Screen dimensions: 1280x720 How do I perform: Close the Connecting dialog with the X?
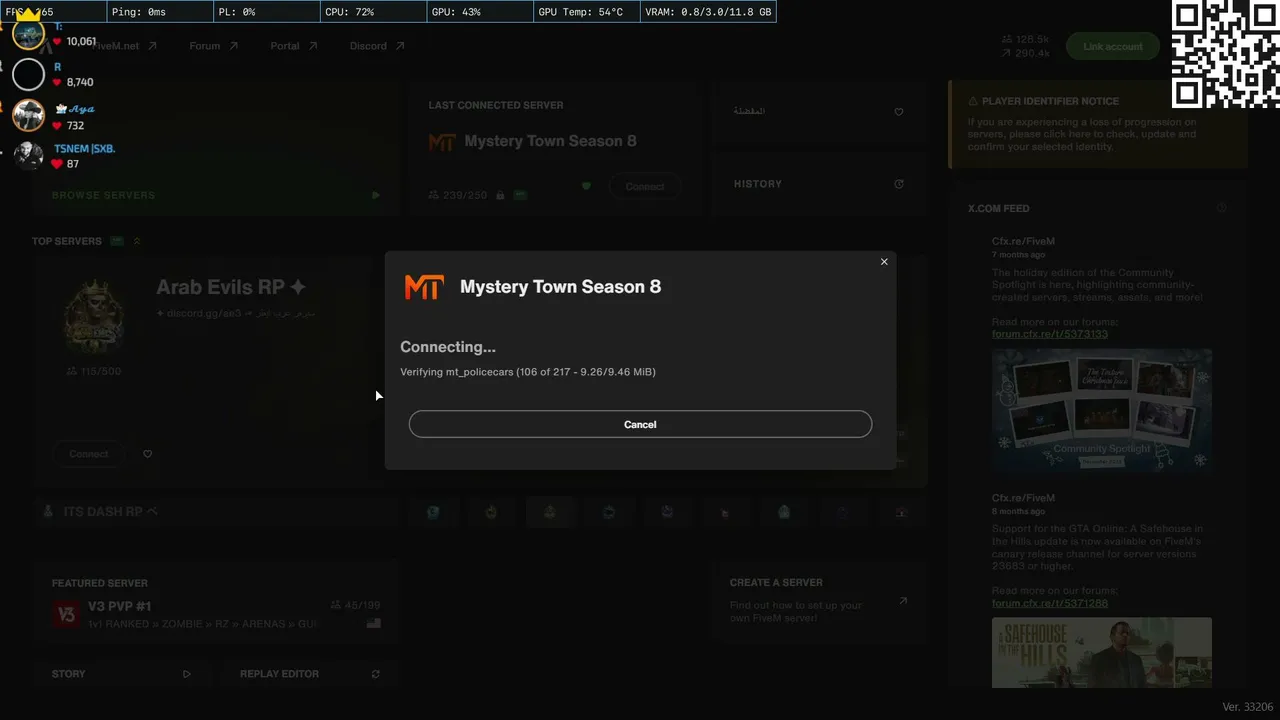(884, 262)
